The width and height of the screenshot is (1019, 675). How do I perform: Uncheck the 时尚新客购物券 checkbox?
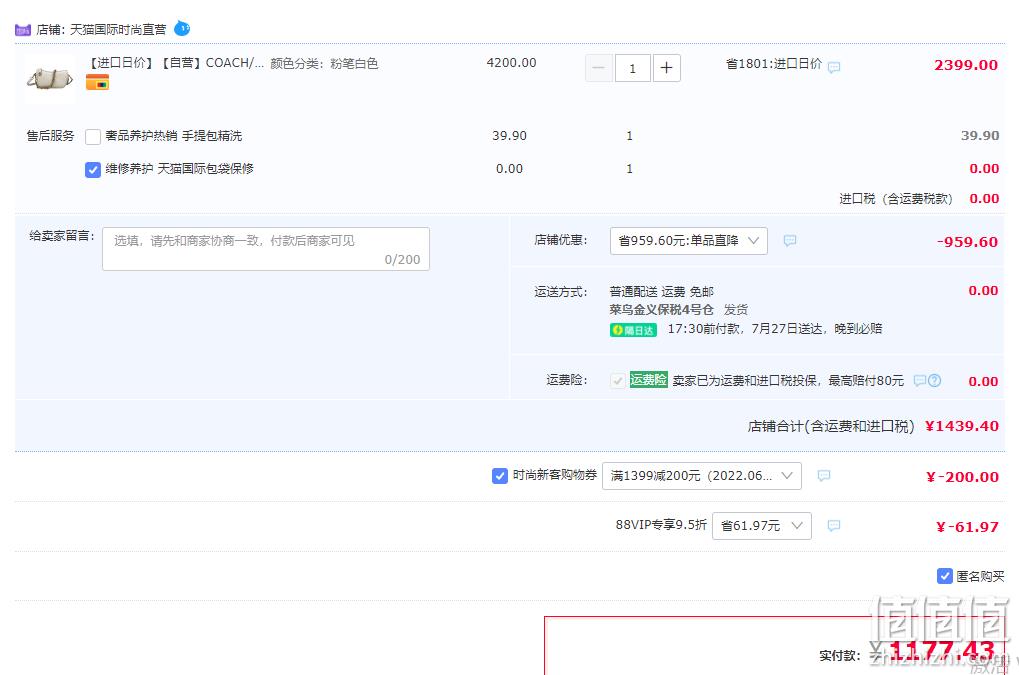point(500,476)
